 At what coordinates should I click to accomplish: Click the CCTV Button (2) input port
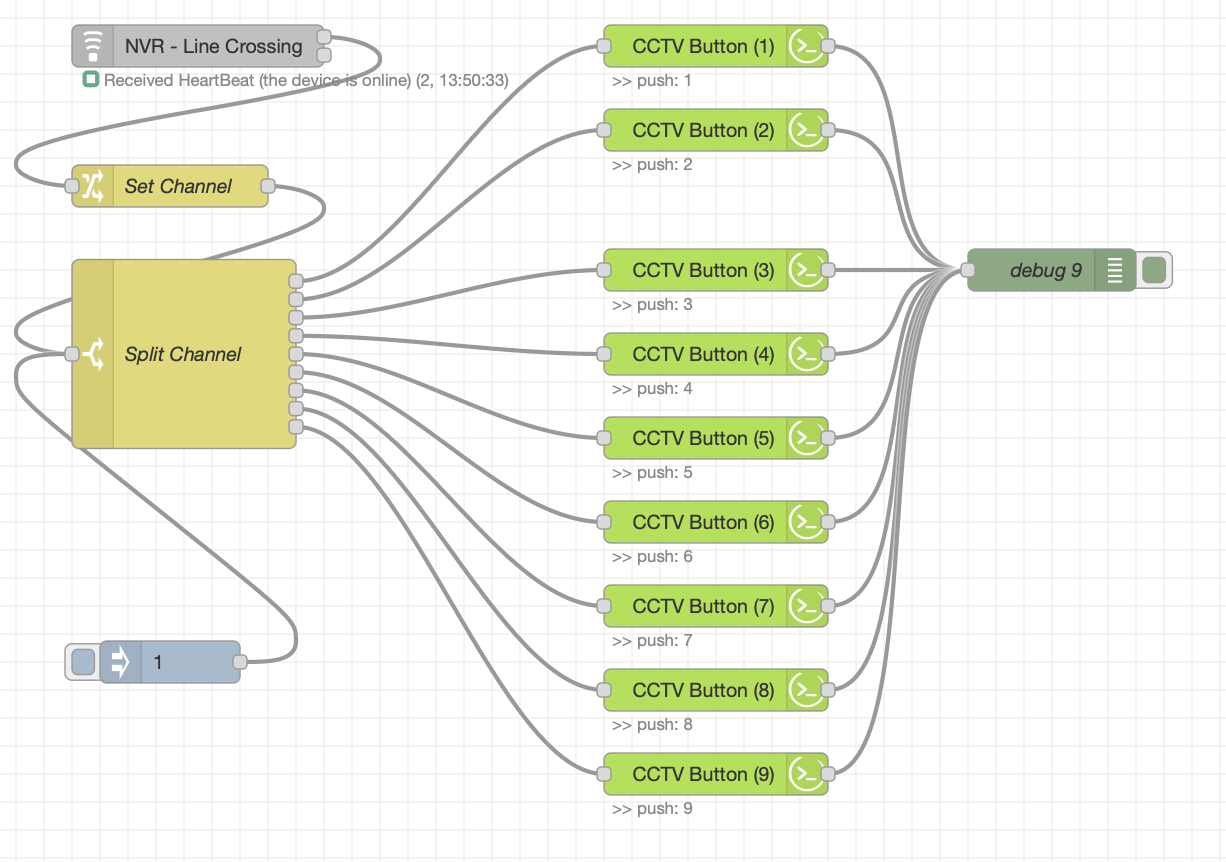603,130
